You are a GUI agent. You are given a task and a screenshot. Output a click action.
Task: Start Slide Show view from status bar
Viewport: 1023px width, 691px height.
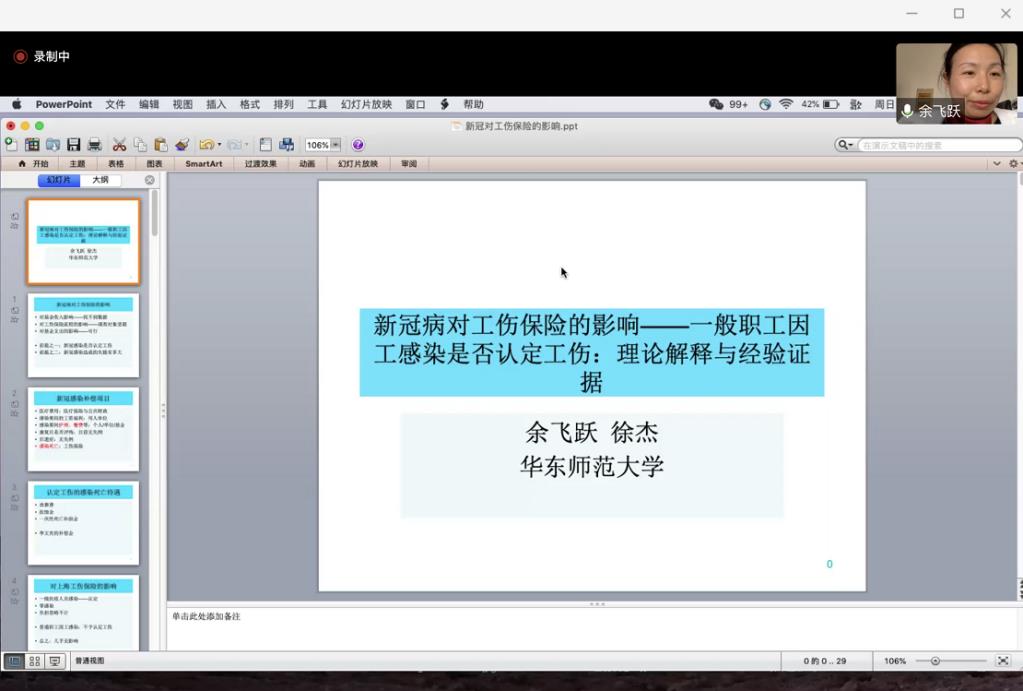point(55,661)
